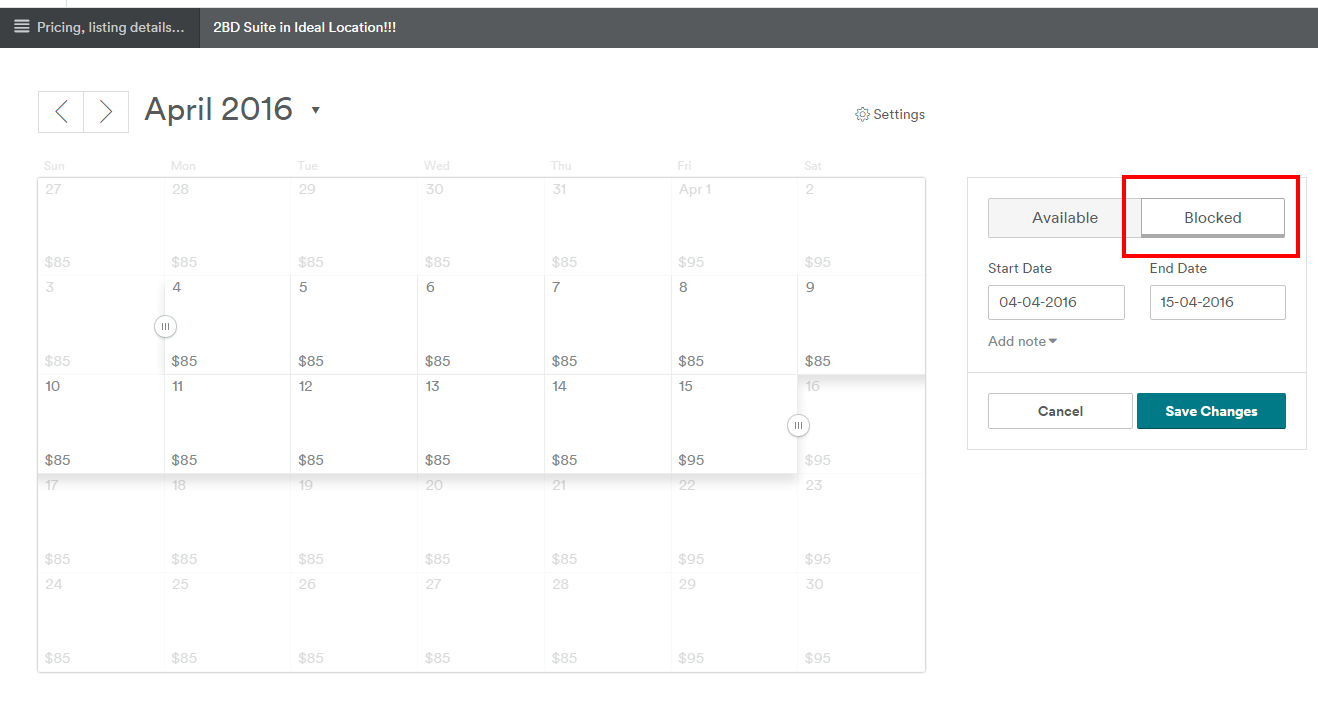Open the April 2016 month dropdown
The width and height of the screenshot is (1318, 701).
[315, 110]
